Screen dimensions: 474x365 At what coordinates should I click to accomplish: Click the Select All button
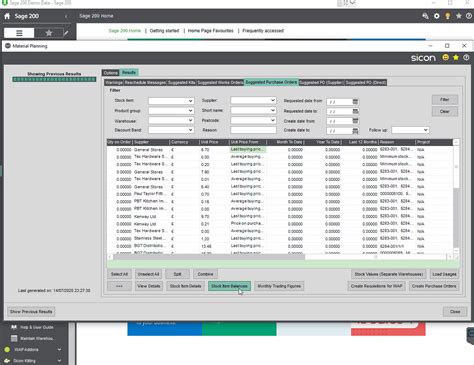[x=119, y=274]
